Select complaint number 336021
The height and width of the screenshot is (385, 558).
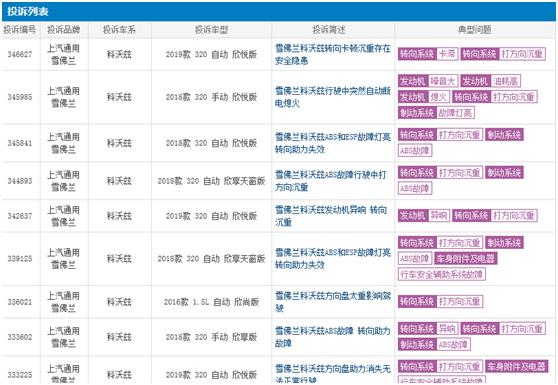click(20, 302)
